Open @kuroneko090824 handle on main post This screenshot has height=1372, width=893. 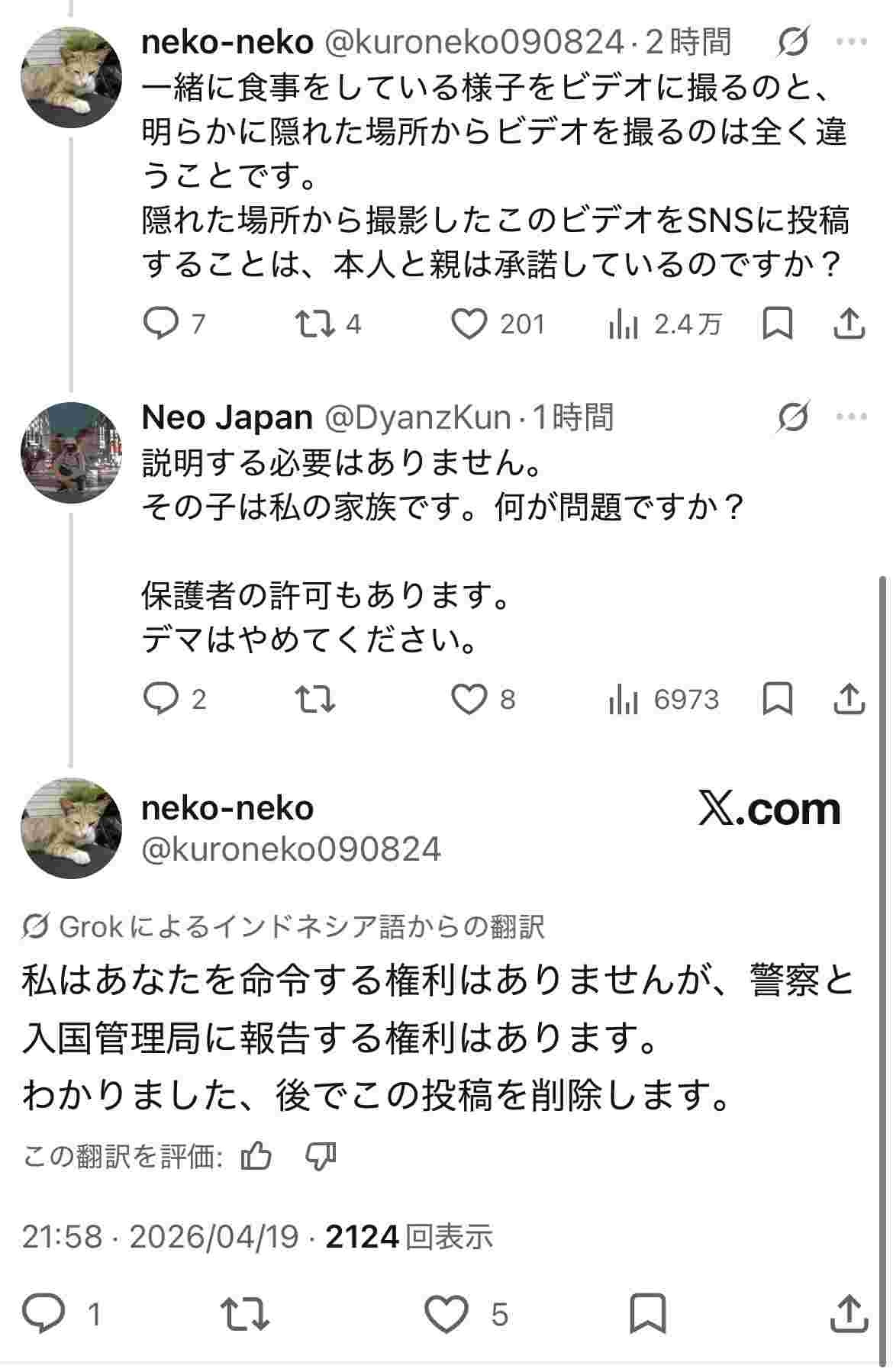(291, 849)
